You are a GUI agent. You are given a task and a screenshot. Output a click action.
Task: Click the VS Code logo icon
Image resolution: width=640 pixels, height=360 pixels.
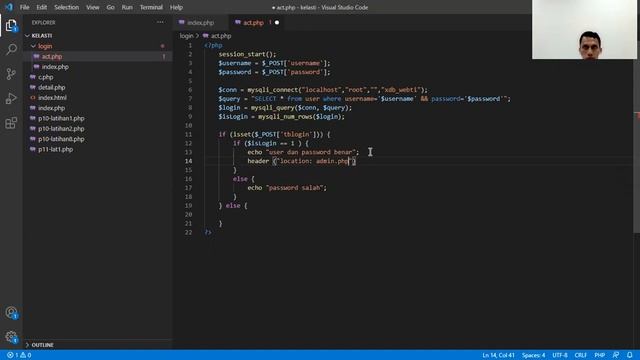click(9, 7)
